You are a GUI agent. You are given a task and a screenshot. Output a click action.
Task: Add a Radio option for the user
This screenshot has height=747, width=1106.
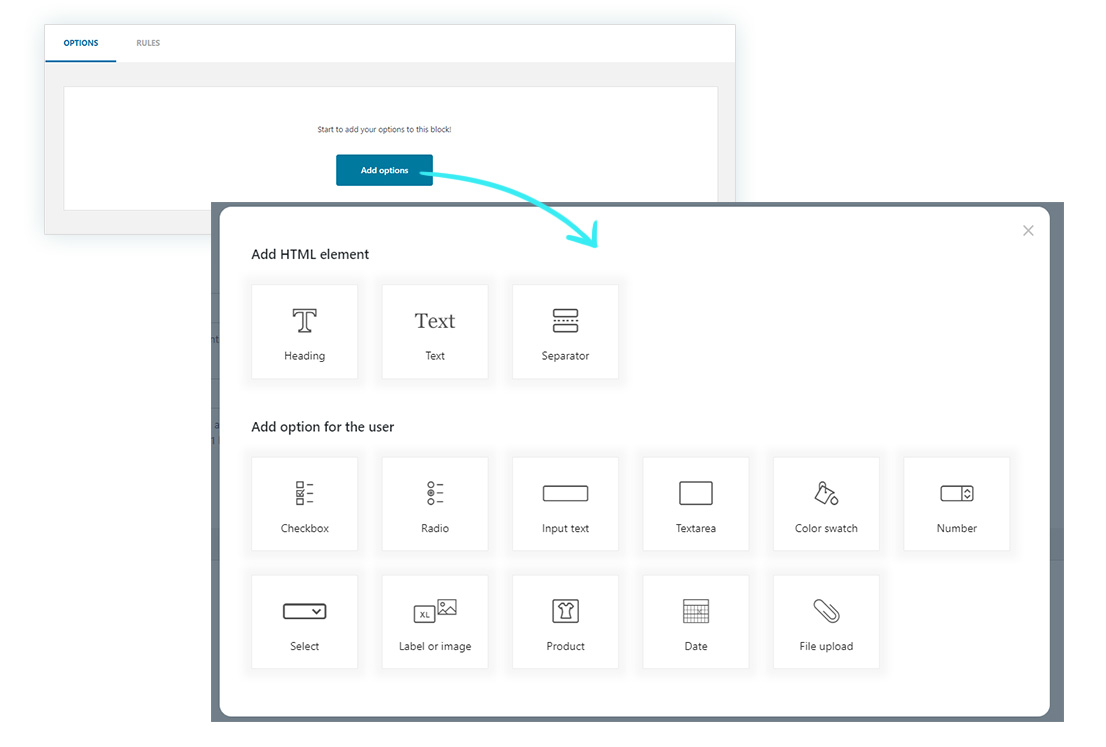434,503
